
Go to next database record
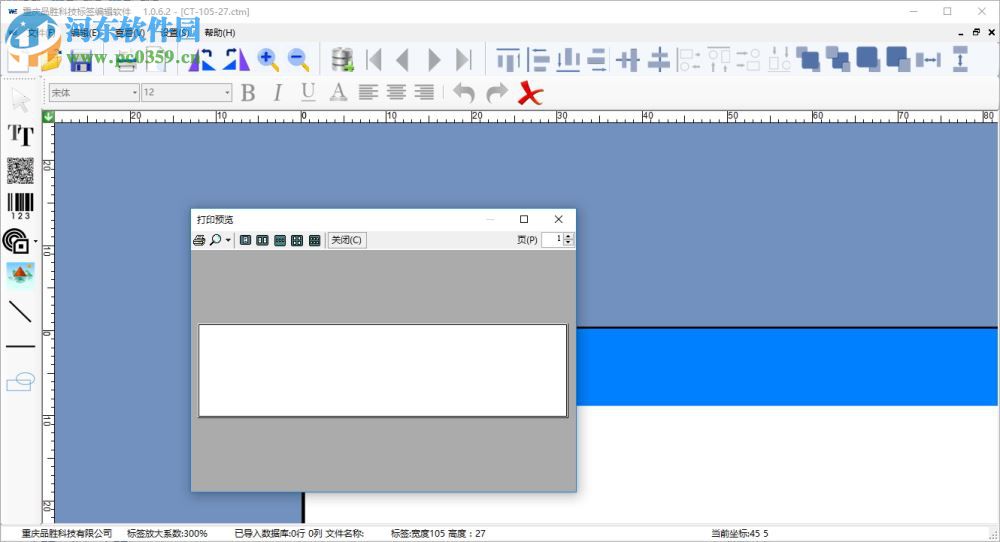tap(434, 60)
